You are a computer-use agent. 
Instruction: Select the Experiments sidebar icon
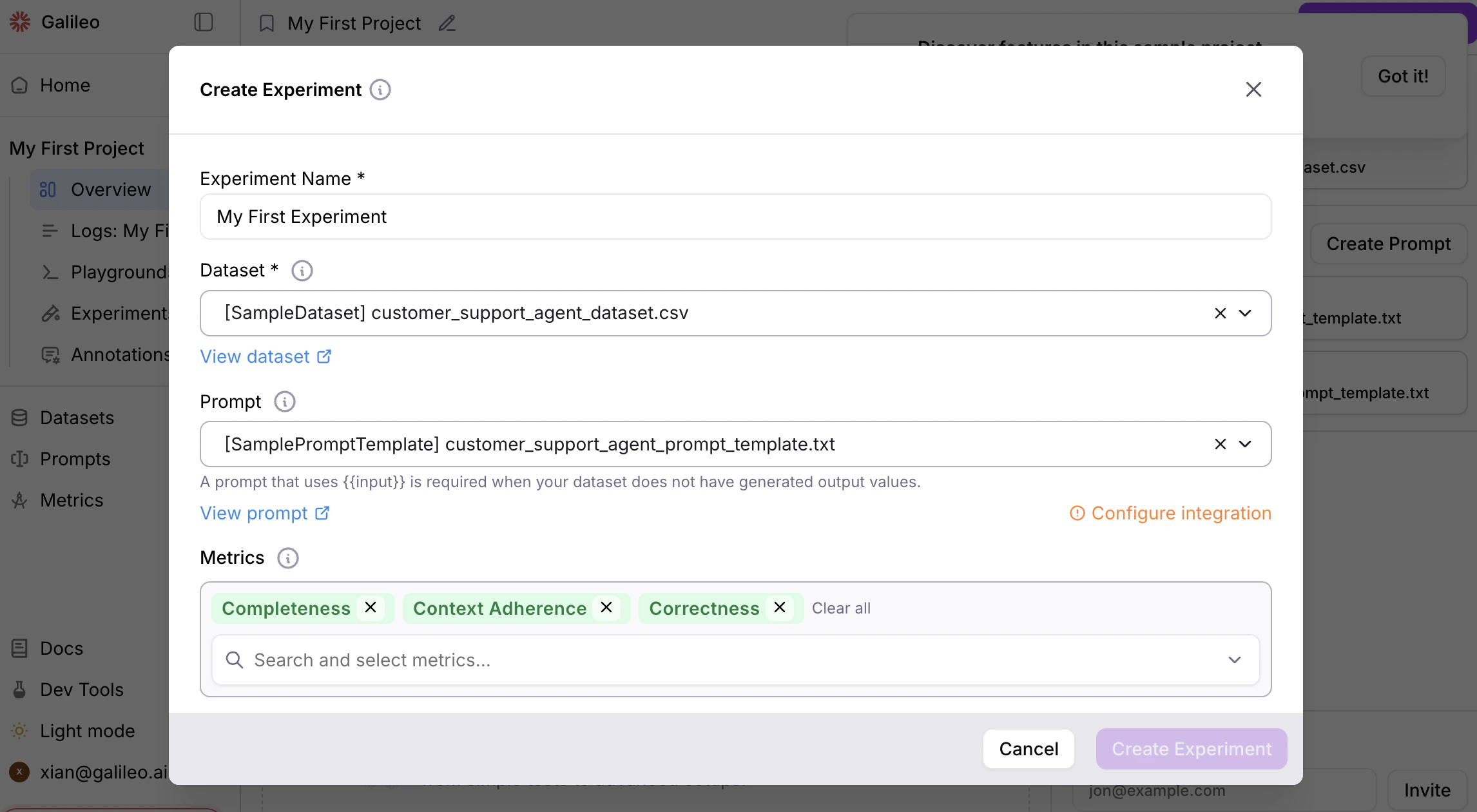coord(51,313)
